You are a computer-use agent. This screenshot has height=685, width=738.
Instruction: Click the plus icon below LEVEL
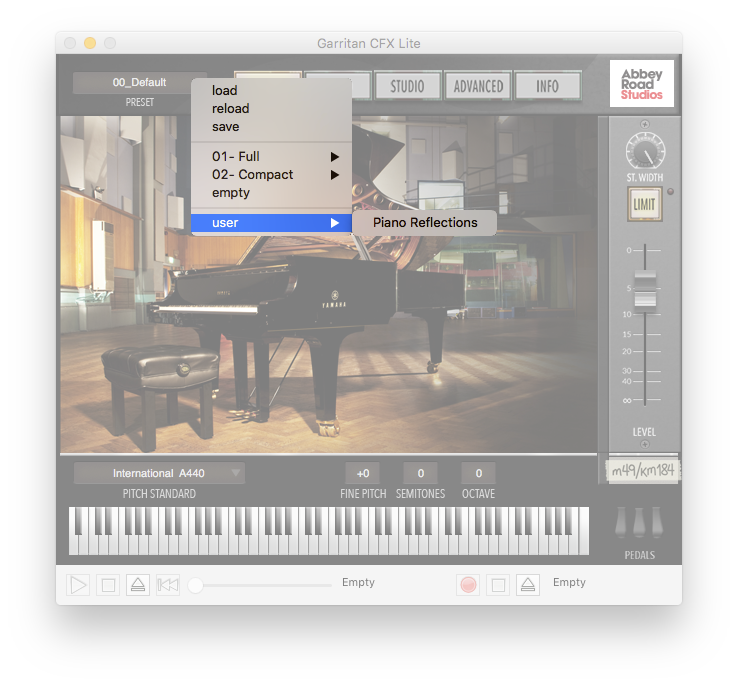pos(645,444)
